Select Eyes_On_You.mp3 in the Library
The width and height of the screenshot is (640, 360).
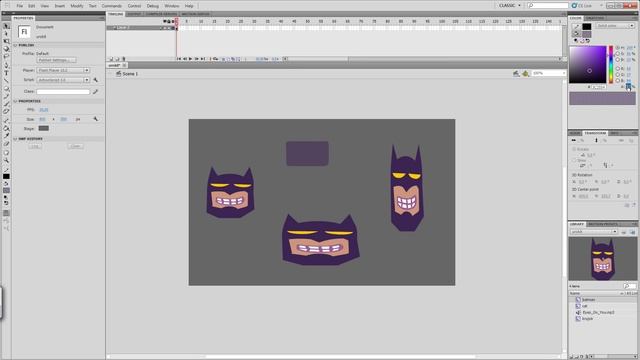(598, 312)
